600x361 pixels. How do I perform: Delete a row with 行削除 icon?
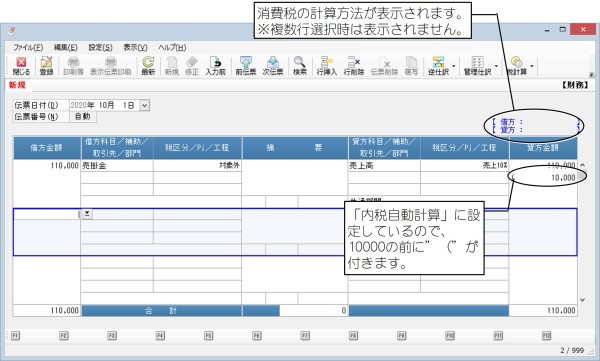354,66
